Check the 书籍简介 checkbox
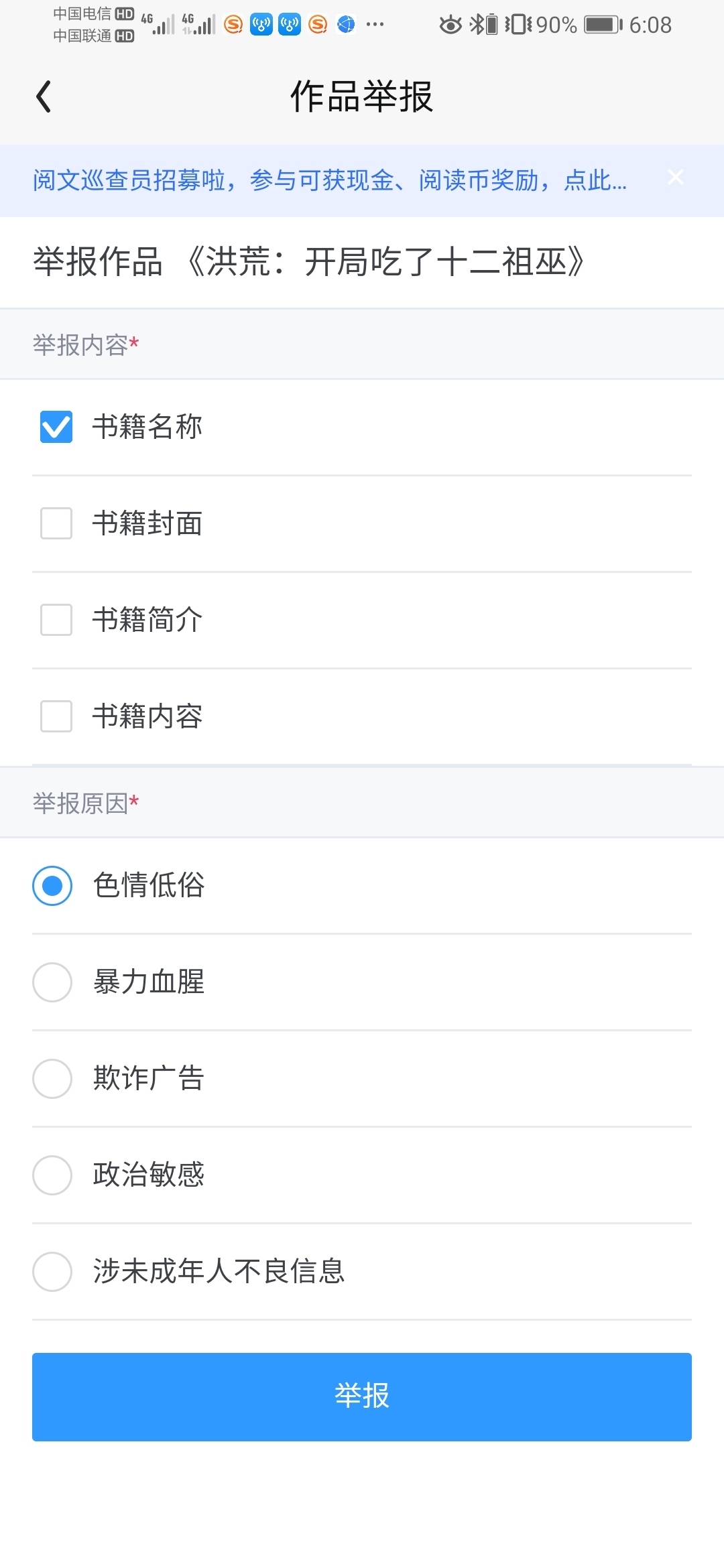Screen dimensions: 724x1568 pyautogui.click(x=56, y=620)
